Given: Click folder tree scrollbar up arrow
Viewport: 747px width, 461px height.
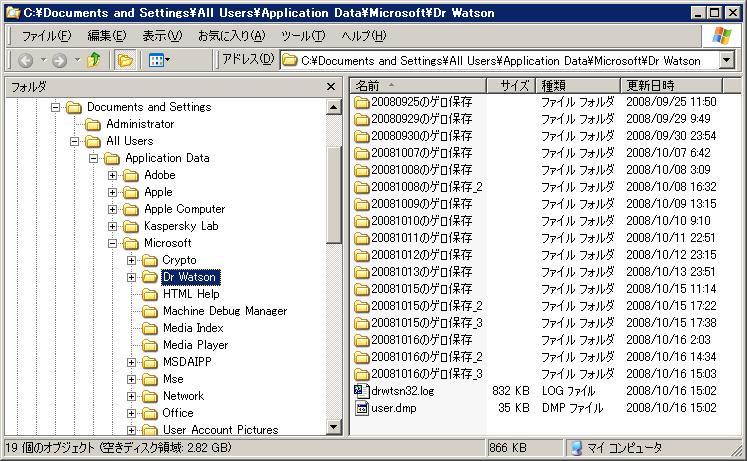Looking at the screenshot, I should click(x=333, y=107).
